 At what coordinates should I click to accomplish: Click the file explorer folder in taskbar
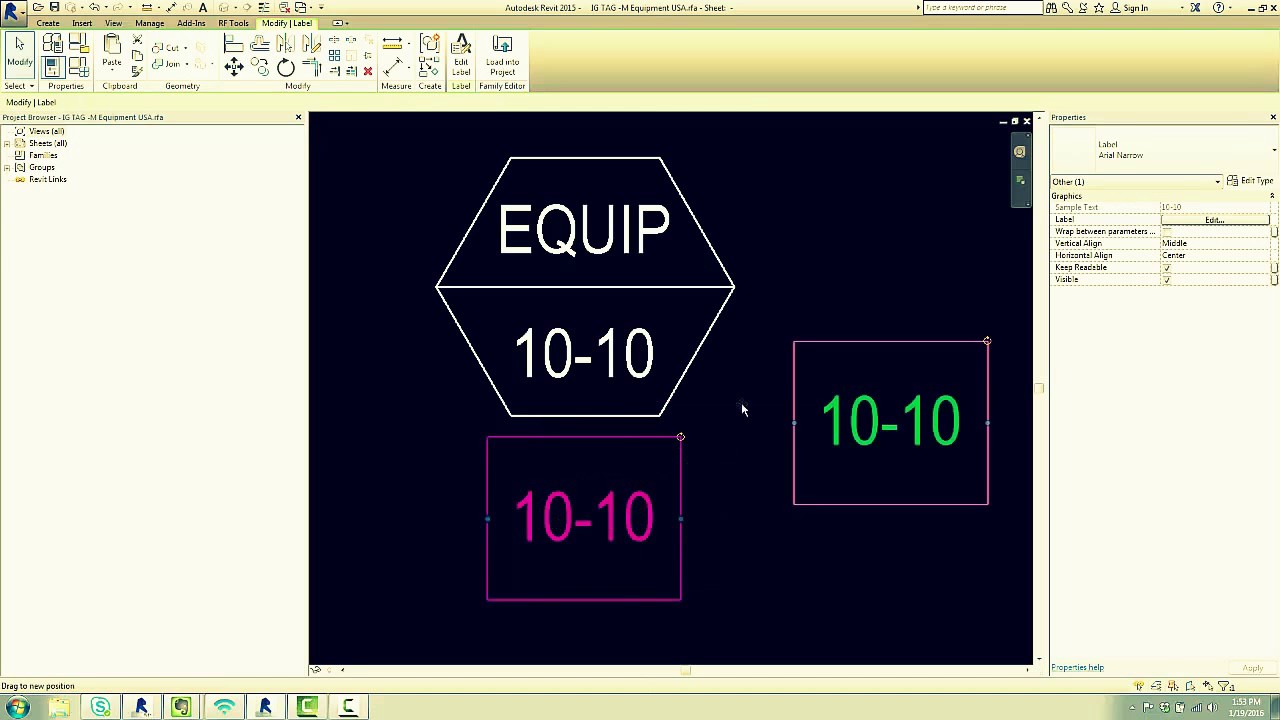point(58,708)
